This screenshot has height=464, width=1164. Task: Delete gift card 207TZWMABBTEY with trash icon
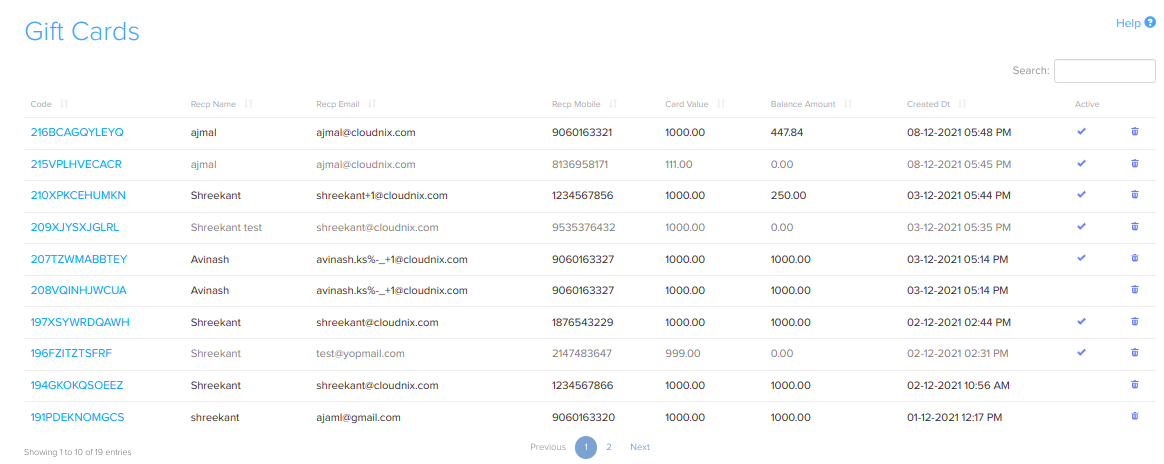(x=1134, y=258)
